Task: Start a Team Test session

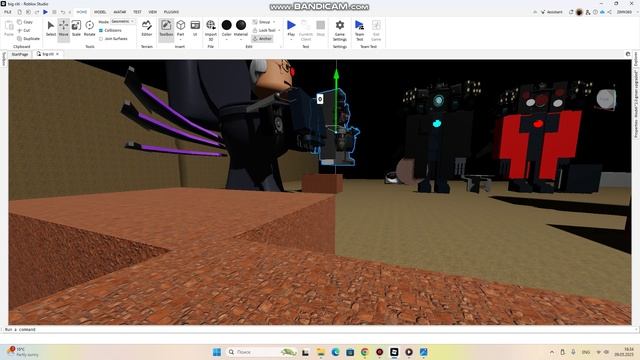Action: click(x=359, y=30)
